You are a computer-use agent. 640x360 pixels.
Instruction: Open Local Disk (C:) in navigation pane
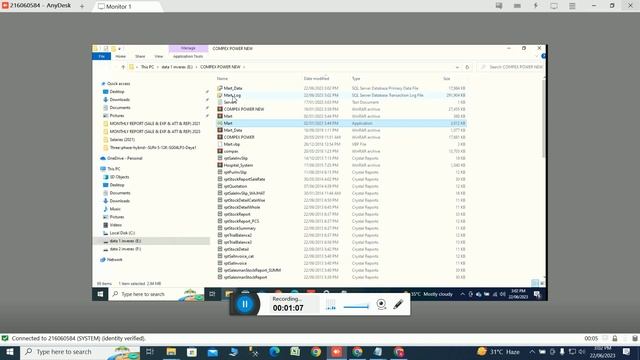[x=122, y=233]
